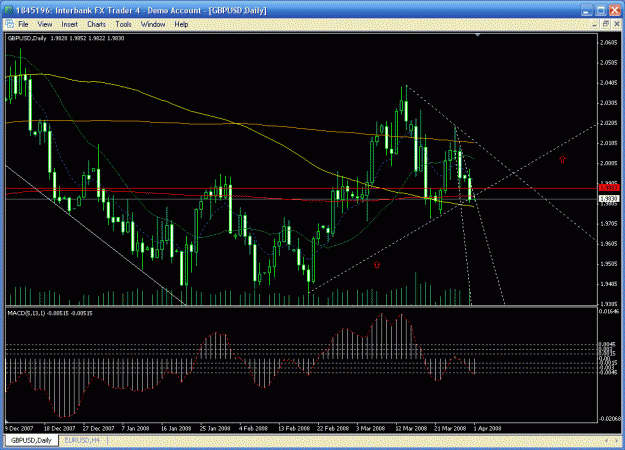
Task: Switch to the GBPUSD,Daily chart tab
Action: [x=31, y=440]
